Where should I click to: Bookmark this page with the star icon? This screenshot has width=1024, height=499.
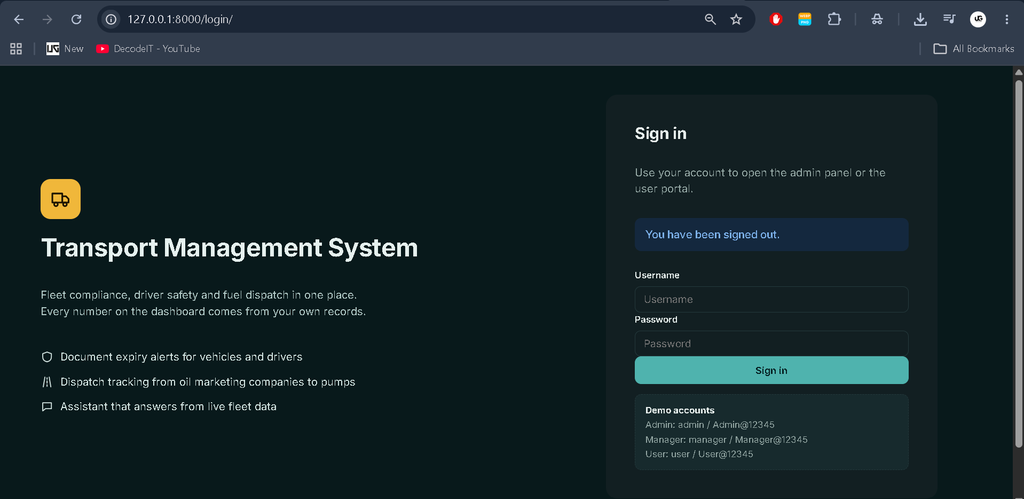tap(736, 20)
